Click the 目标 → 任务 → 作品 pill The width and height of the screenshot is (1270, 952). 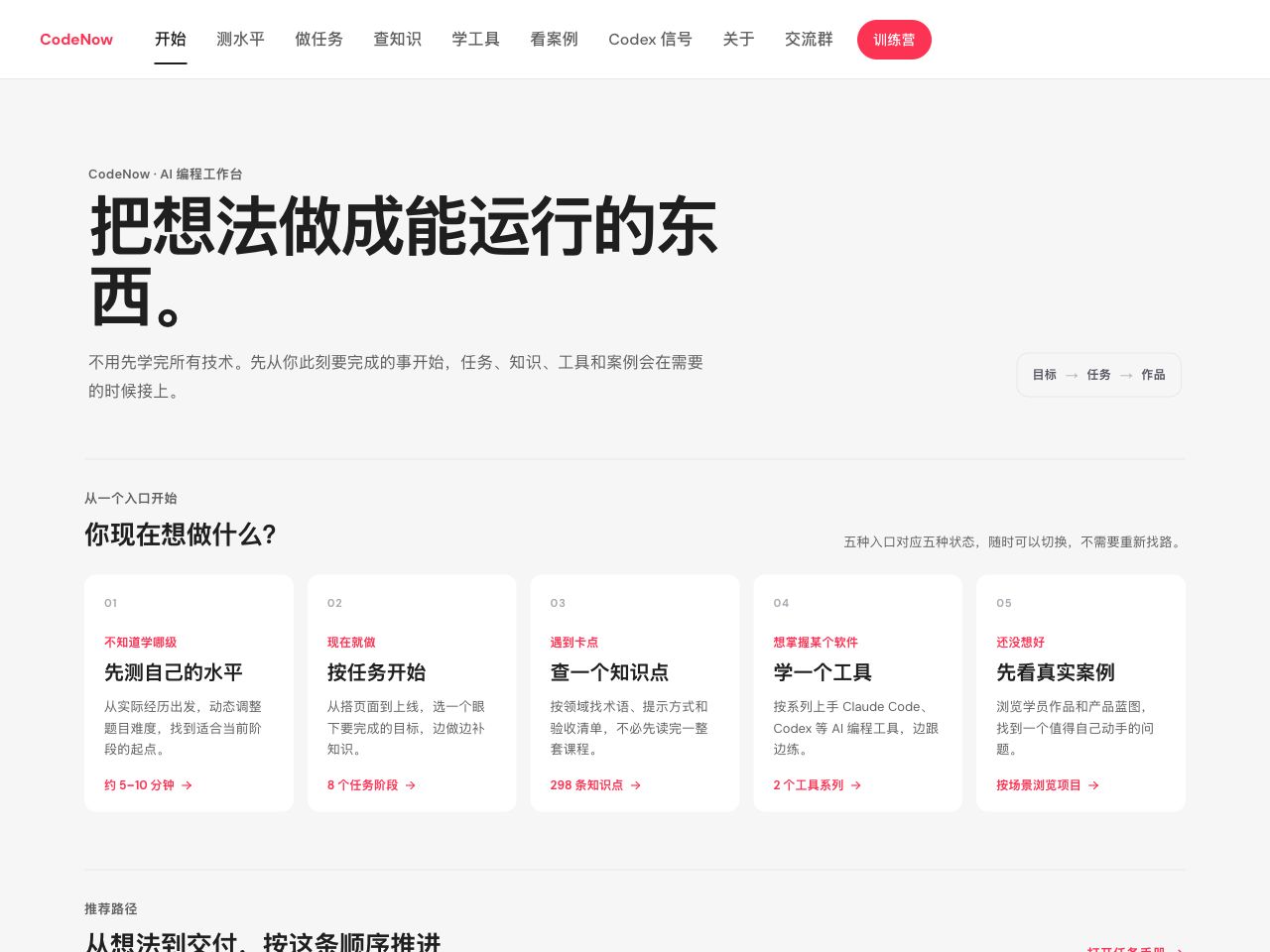tap(1098, 375)
